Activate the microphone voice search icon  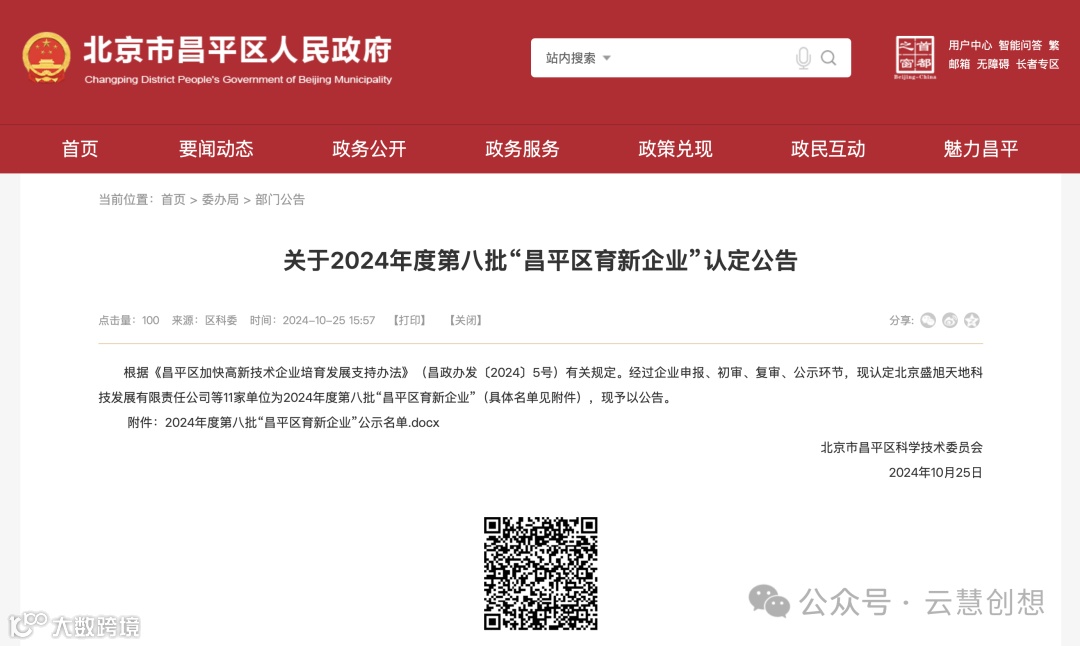(x=802, y=58)
